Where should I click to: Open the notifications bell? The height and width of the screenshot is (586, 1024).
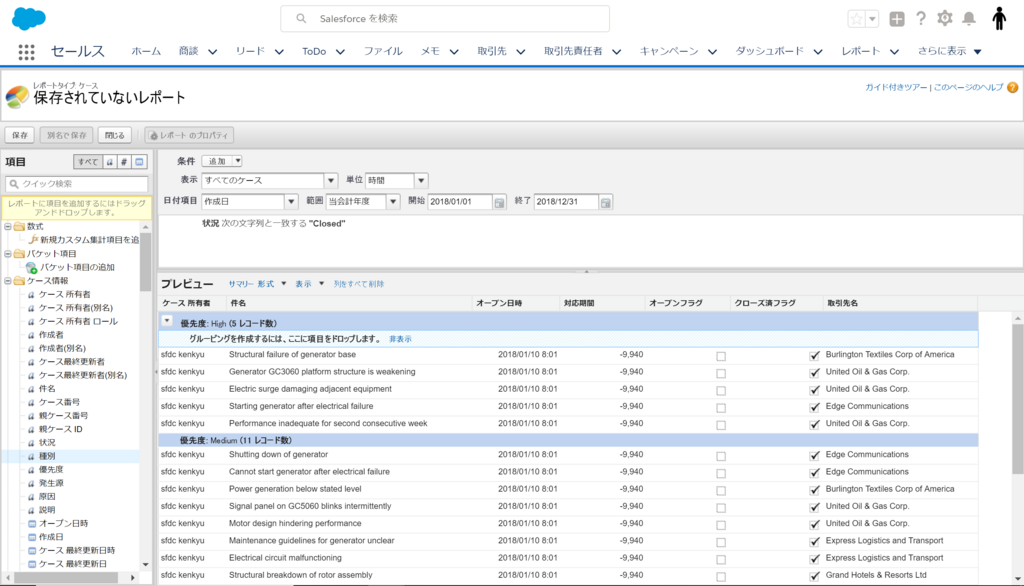(969, 18)
